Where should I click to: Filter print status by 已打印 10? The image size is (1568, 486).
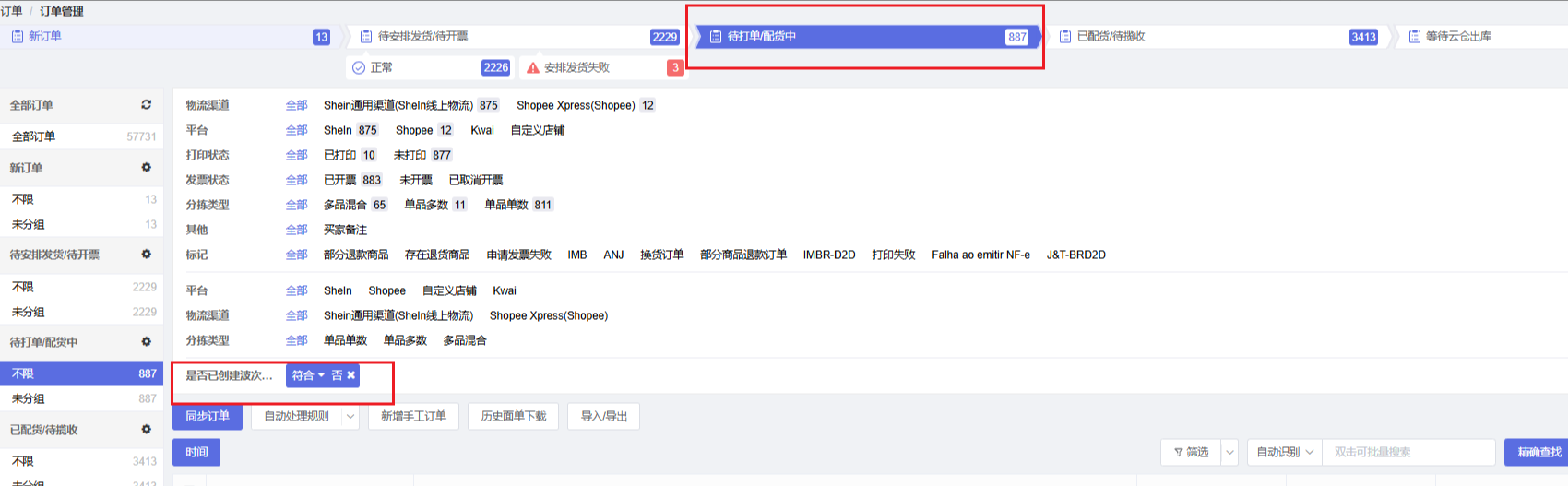point(350,155)
